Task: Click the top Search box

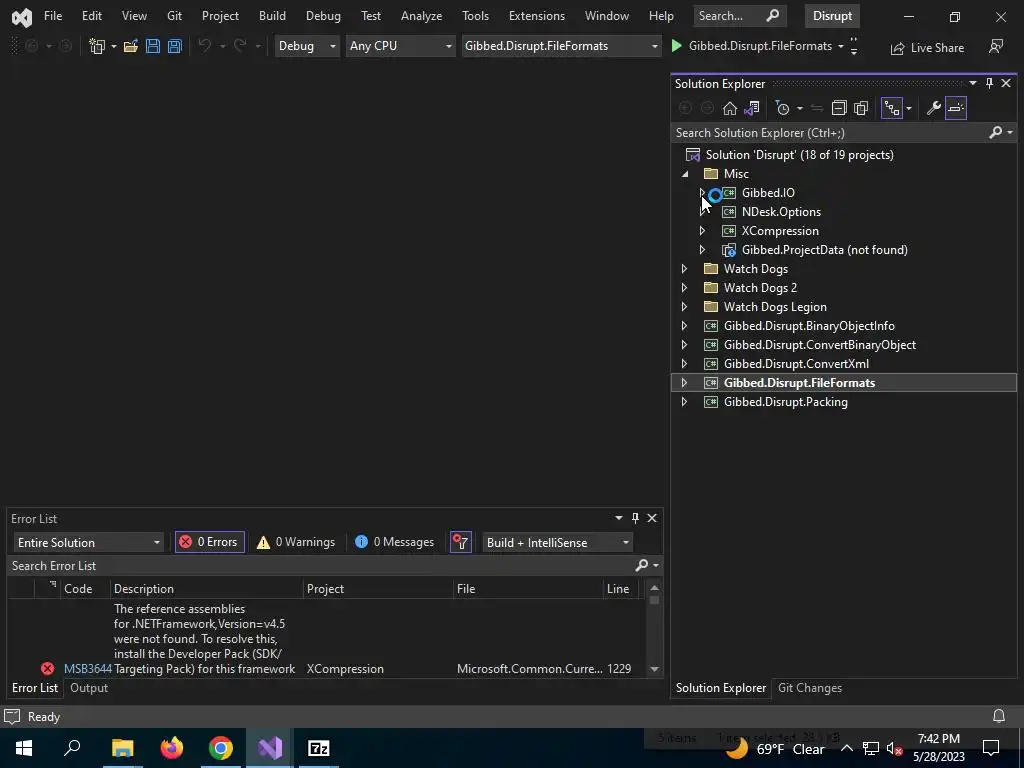Action: pos(739,16)
